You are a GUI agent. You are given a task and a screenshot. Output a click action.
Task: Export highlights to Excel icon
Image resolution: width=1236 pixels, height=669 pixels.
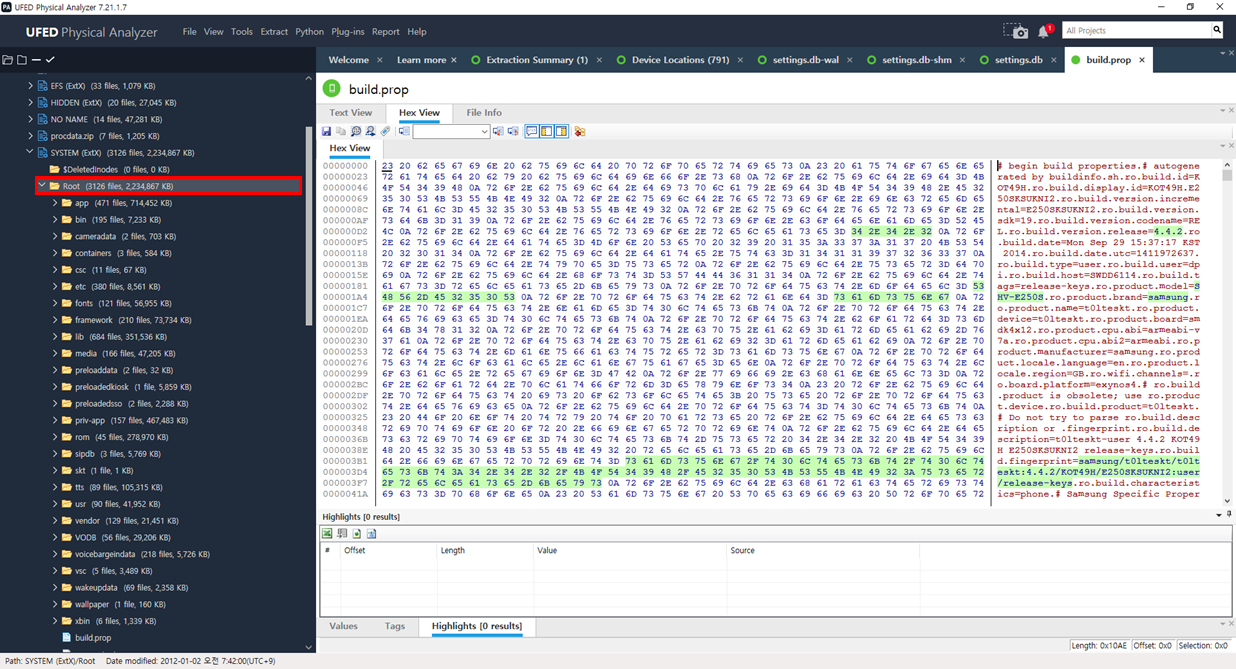coord(327,534)
